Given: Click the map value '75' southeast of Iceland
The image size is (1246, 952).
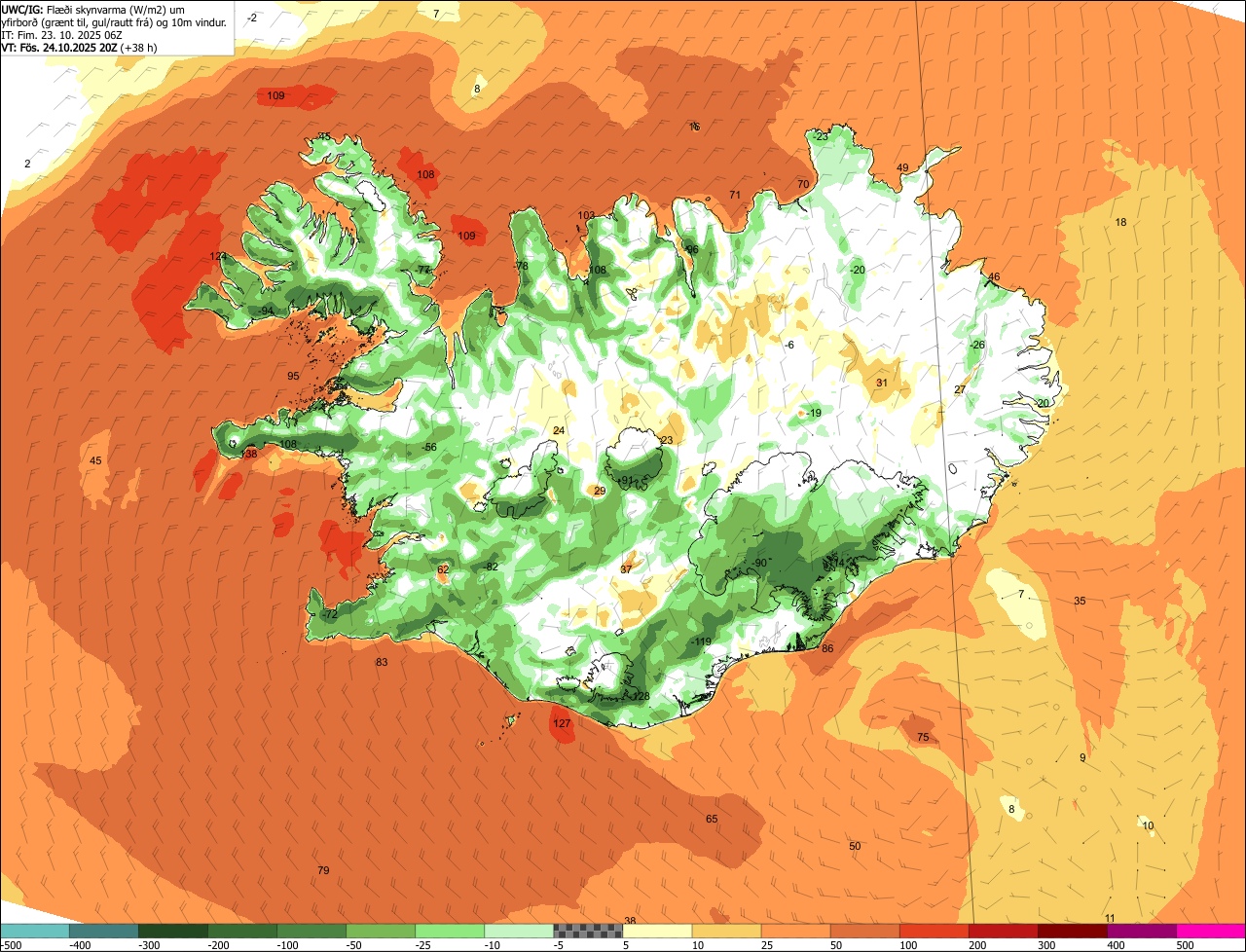Looking at the screenshot, I should point(923,738).
